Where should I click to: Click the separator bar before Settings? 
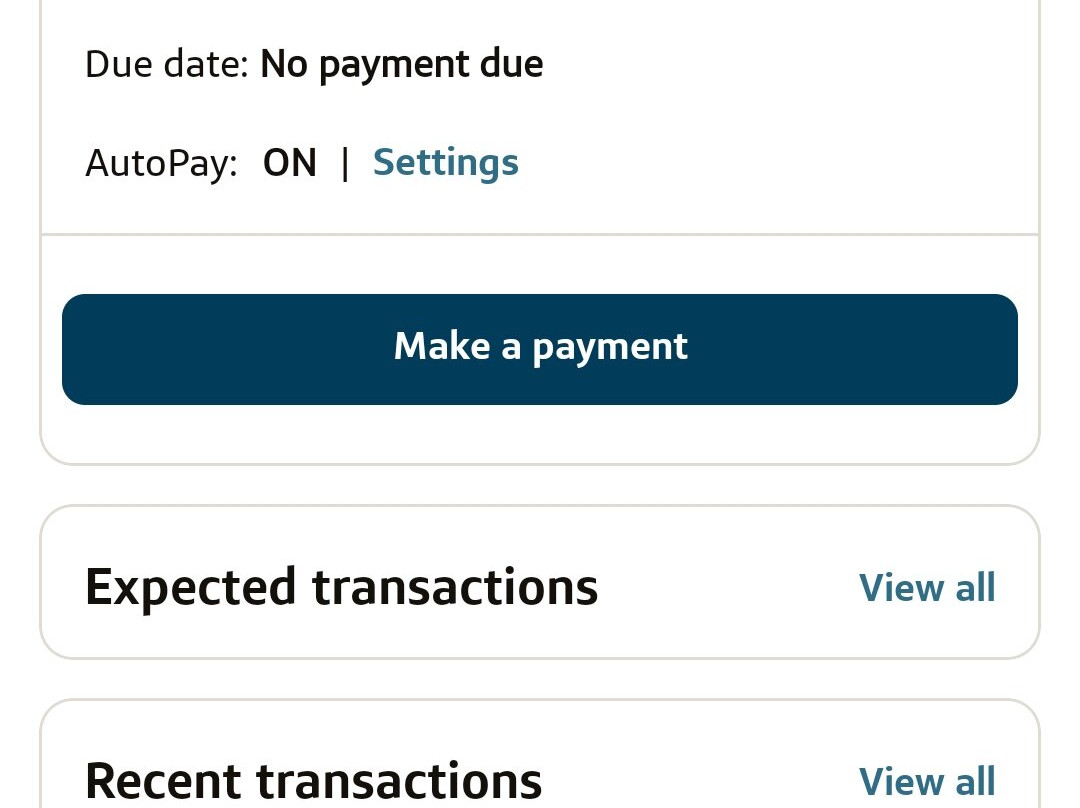pos(345,162)
